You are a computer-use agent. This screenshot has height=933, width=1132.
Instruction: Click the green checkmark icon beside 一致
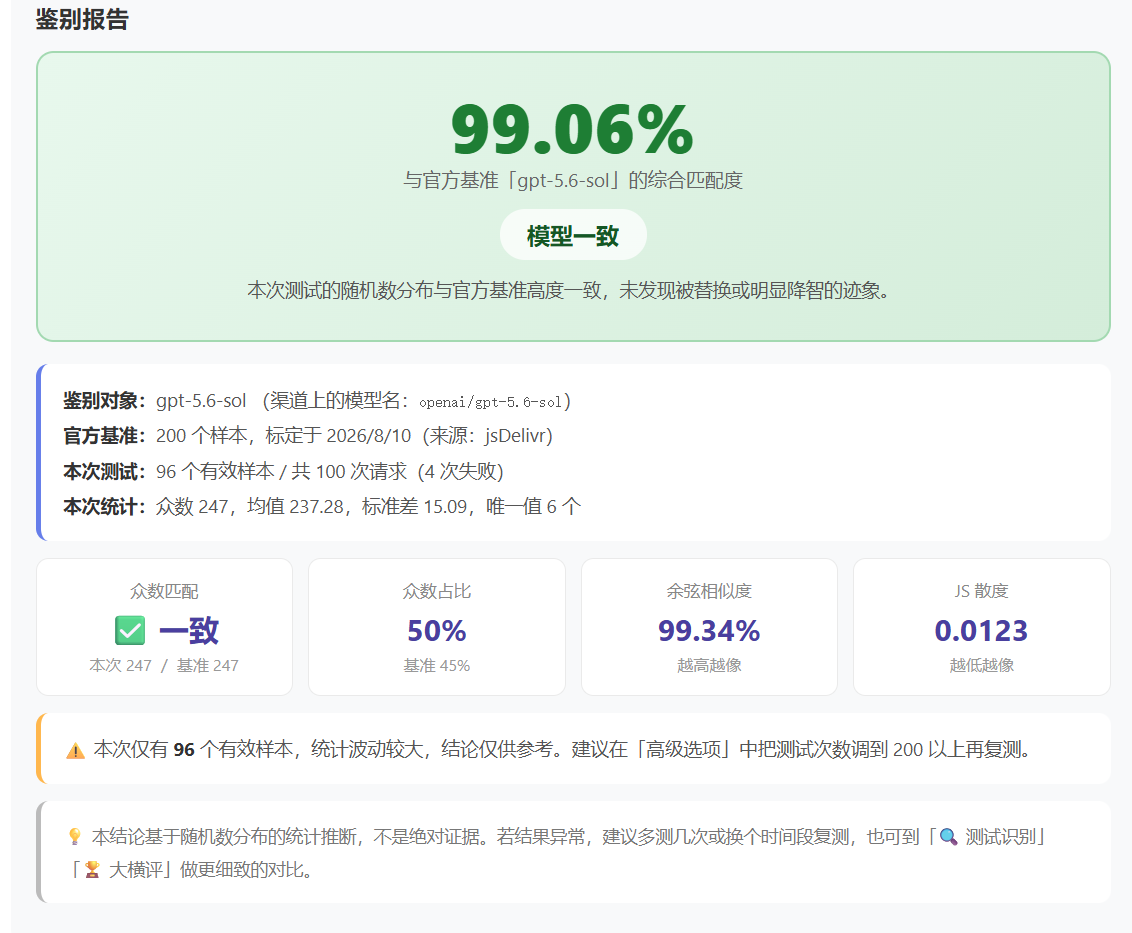pyautogui.click(x=130, y=630)
